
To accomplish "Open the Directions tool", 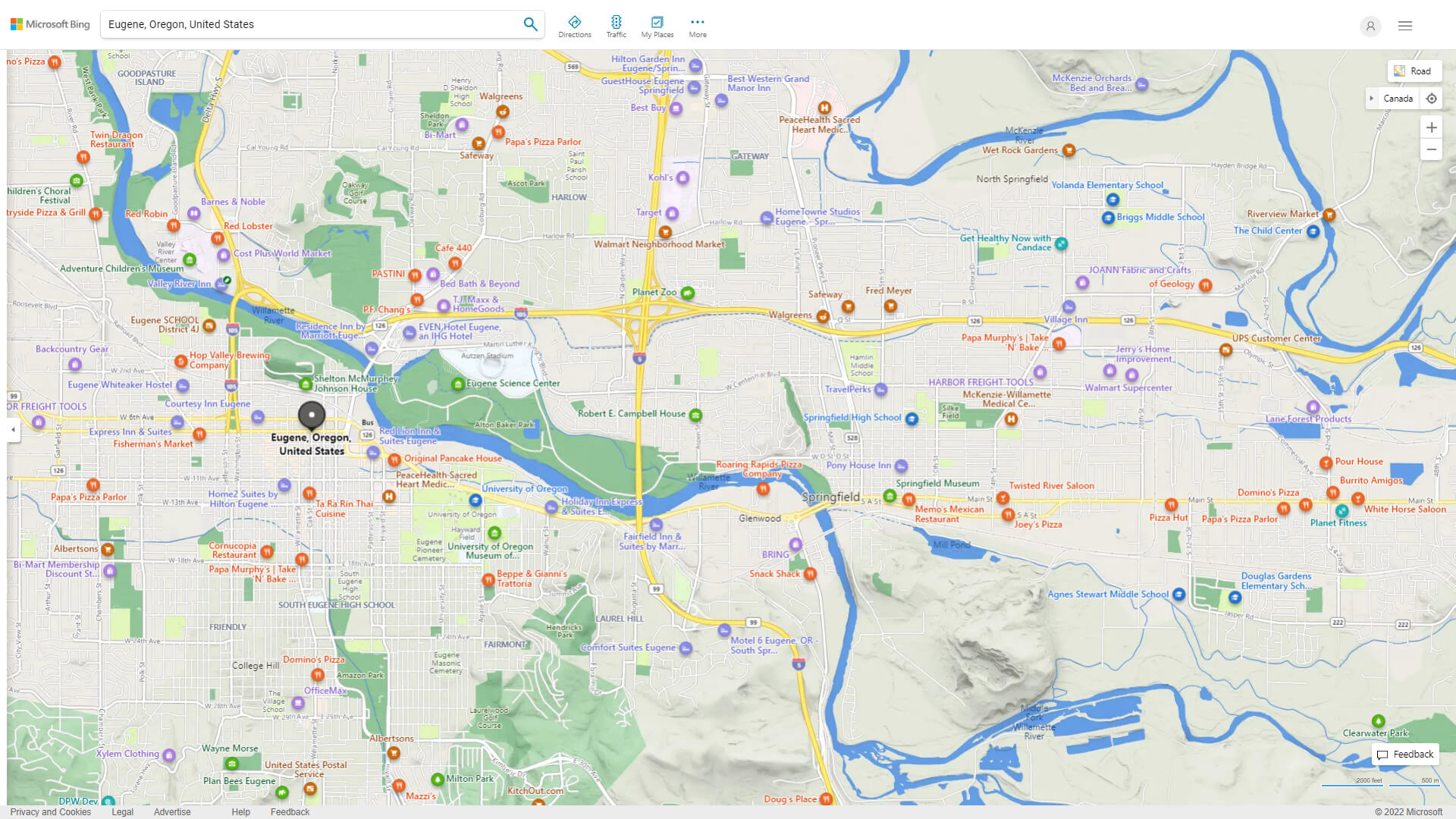I will [x=575, y=25].
